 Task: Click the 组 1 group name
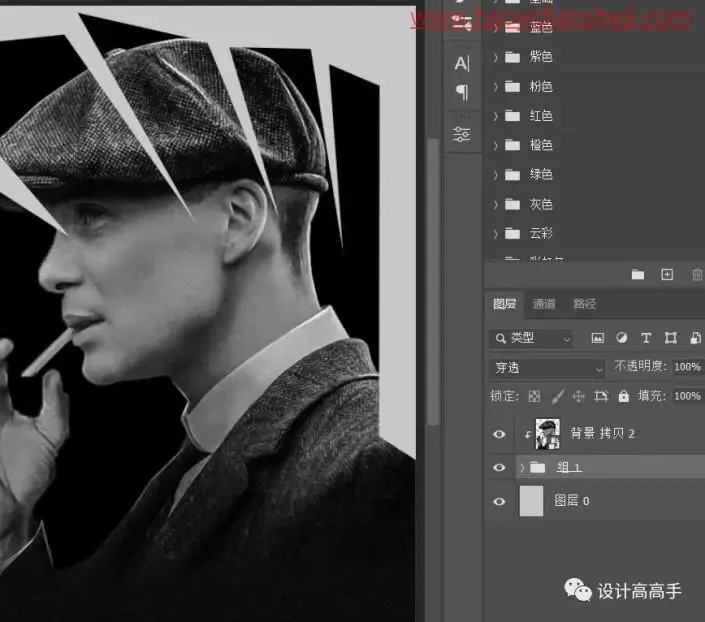point(569,468)
